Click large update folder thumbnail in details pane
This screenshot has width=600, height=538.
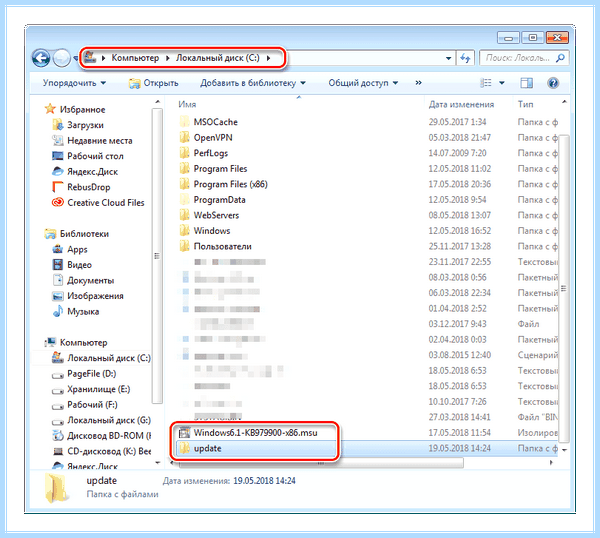[x=57, y=488]
